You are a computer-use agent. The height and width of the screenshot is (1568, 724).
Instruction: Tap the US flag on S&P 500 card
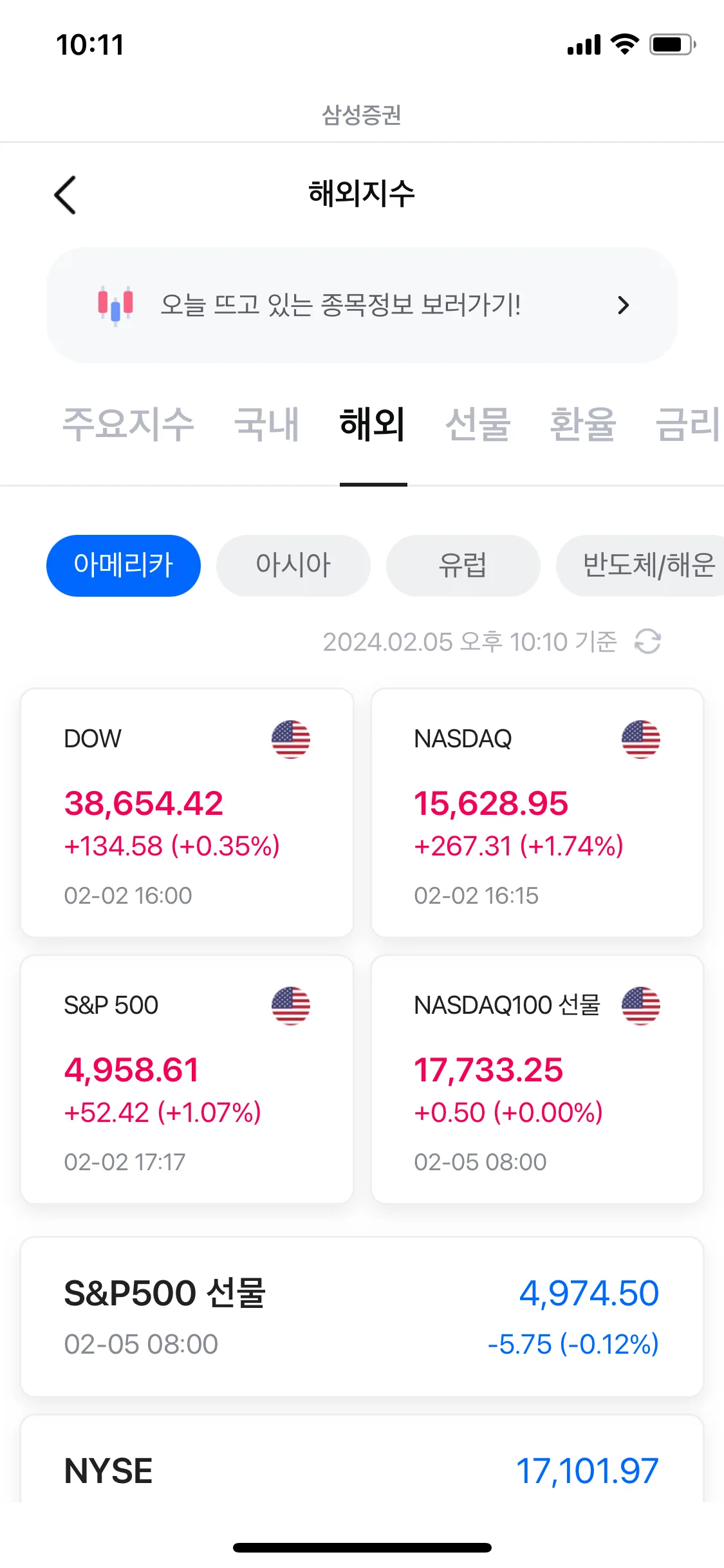(x=291, y=1005)
